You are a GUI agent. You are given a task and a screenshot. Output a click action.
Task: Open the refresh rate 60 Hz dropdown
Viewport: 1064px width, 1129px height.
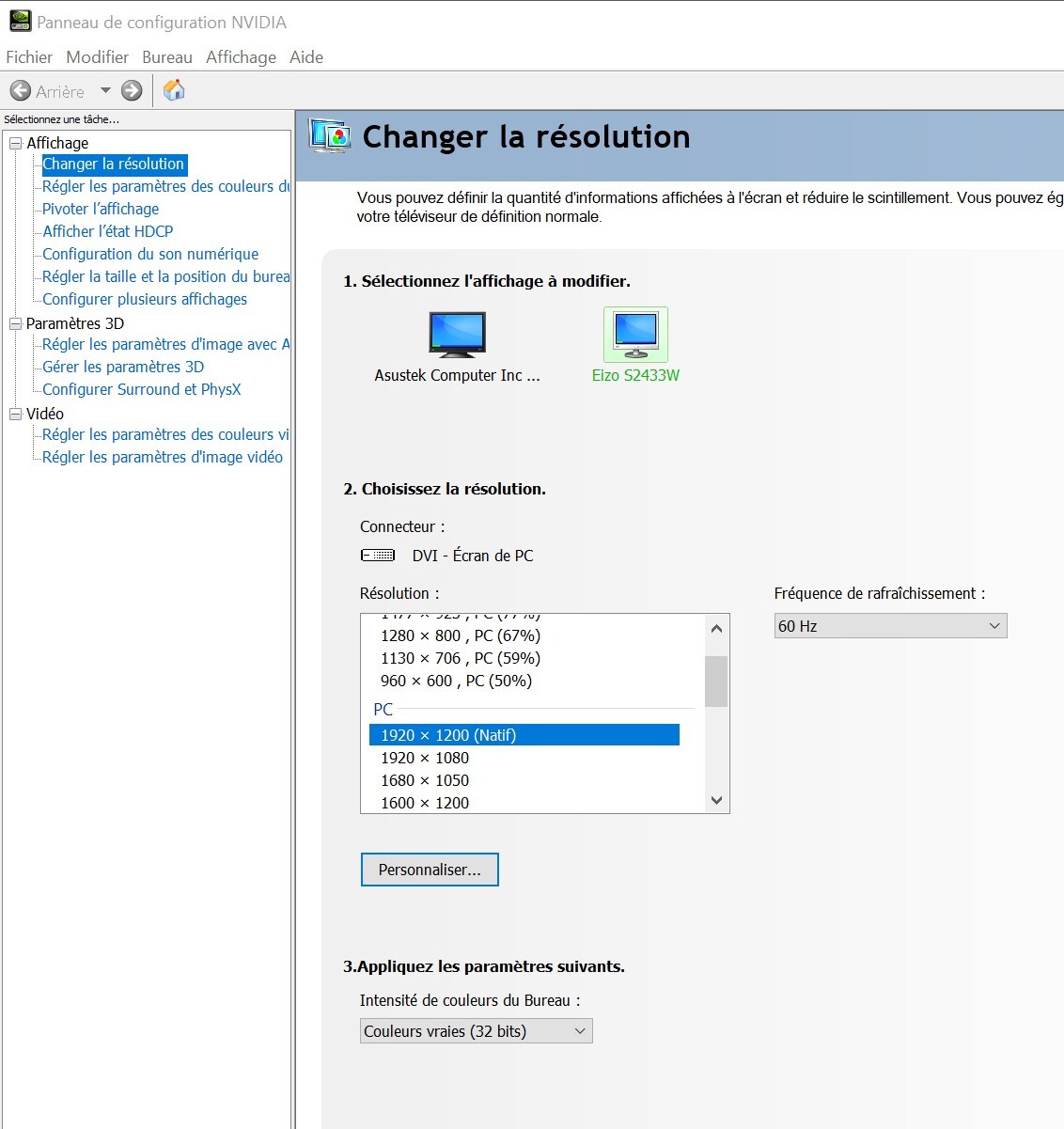pyautogui.click(x=889, y=626)
